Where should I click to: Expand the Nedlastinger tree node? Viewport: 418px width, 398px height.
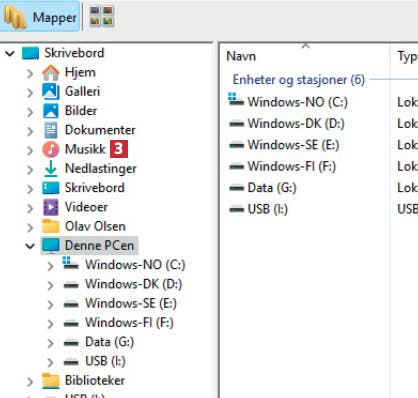click(30, 169)
